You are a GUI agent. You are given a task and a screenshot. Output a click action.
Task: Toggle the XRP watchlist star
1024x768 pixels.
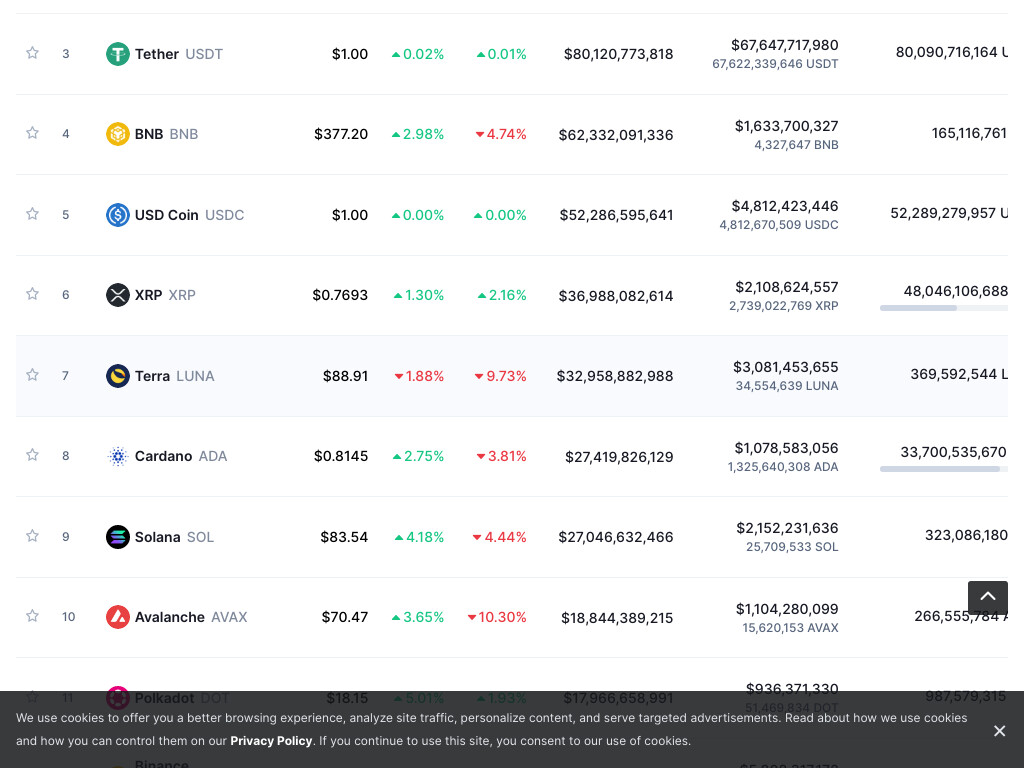[x=32, y=294]
